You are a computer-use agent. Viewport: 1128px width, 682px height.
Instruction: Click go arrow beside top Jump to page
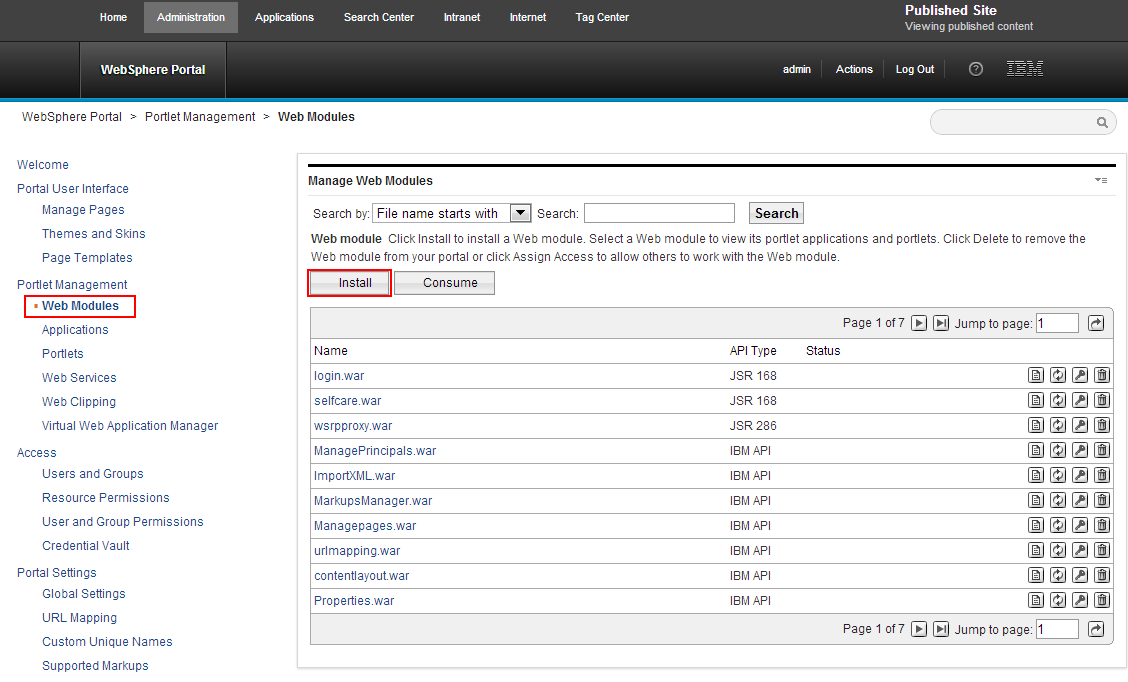tap(1096, 323)
